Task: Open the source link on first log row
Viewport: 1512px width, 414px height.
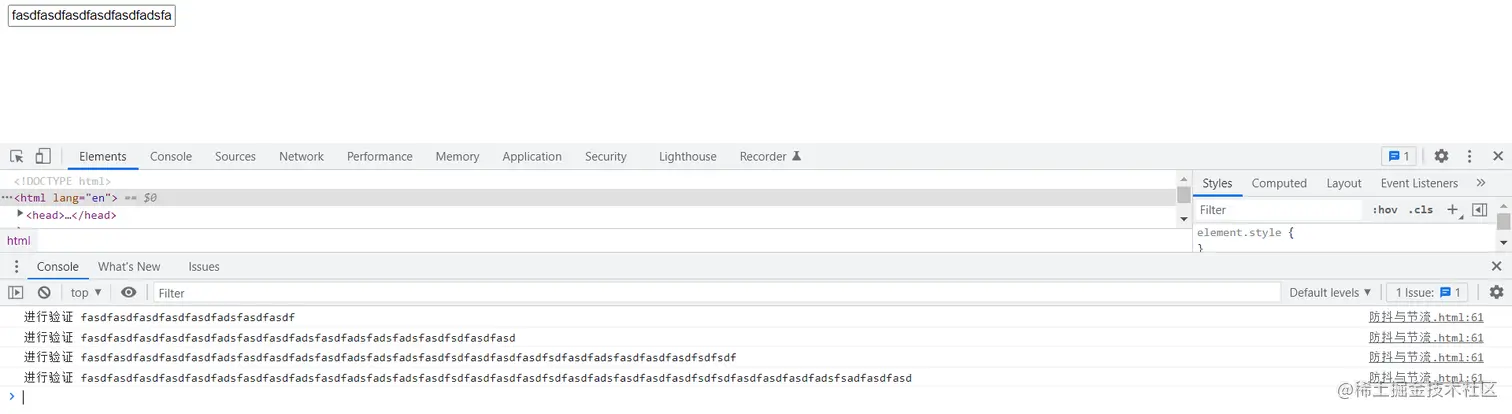Action: pyautogui.click(x=1426, y=317)
